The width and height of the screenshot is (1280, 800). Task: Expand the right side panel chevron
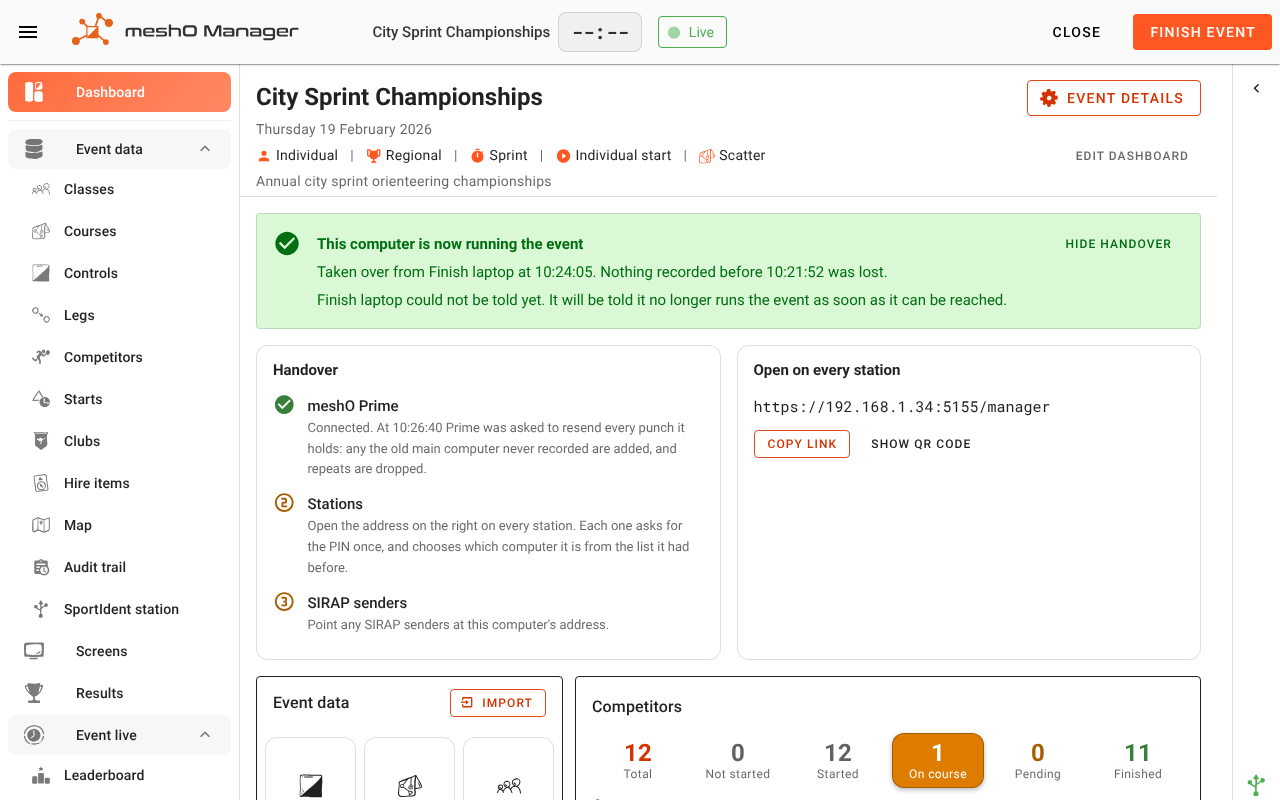click(1257, 89)
